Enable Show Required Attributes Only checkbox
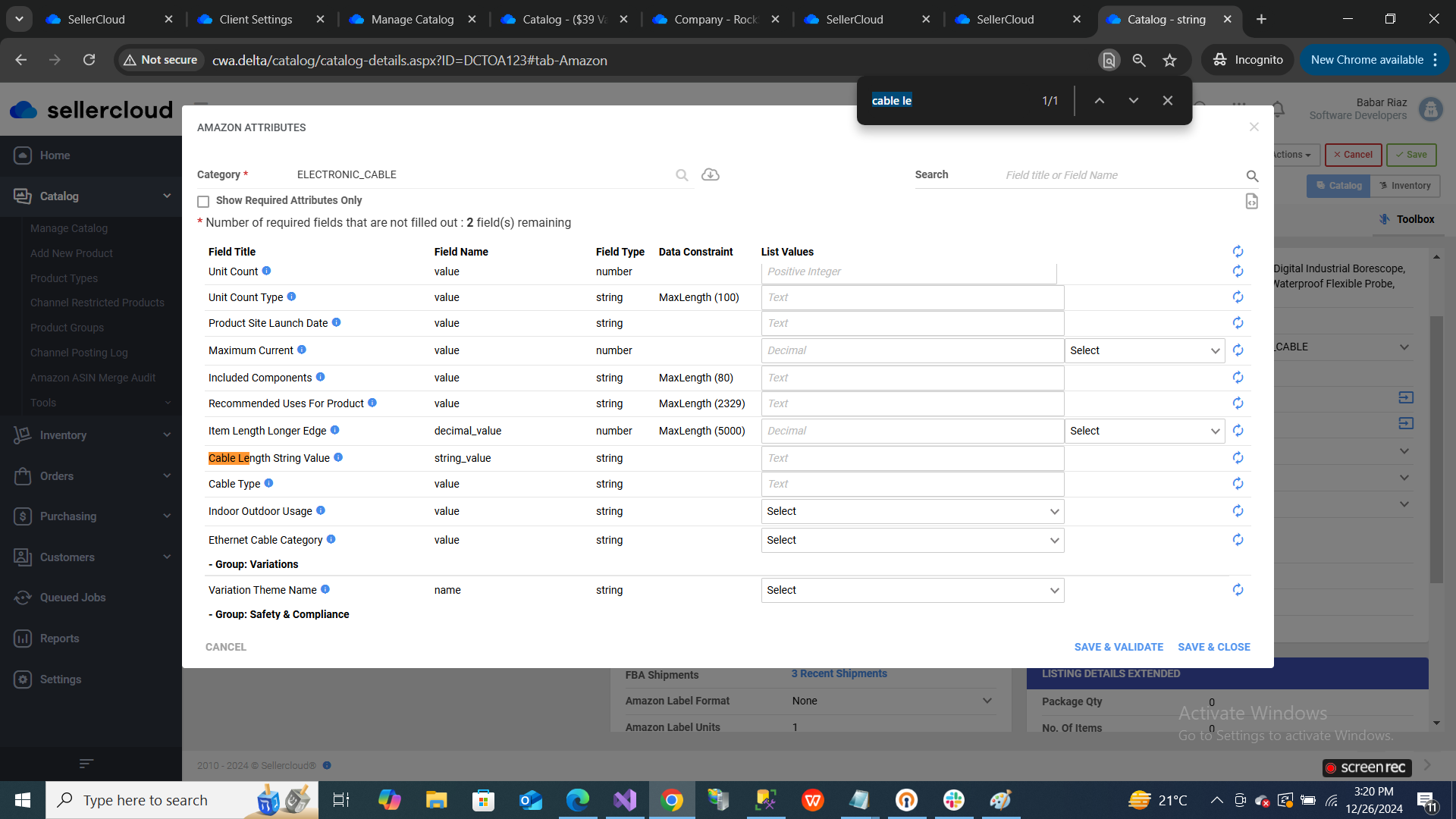Viewport: 1456px width, 819px height. (203, 201)
